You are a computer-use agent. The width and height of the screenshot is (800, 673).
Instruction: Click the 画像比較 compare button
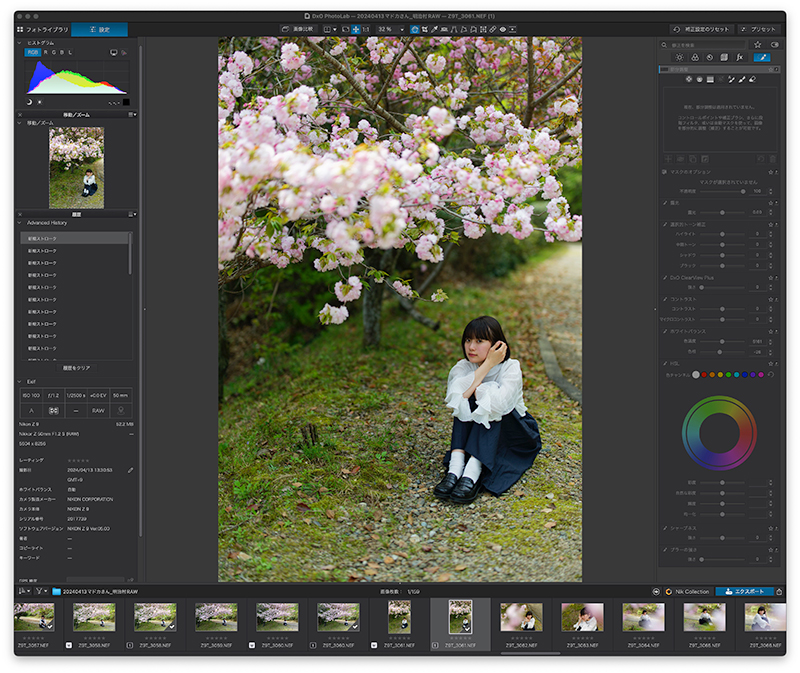click(298, 30)
